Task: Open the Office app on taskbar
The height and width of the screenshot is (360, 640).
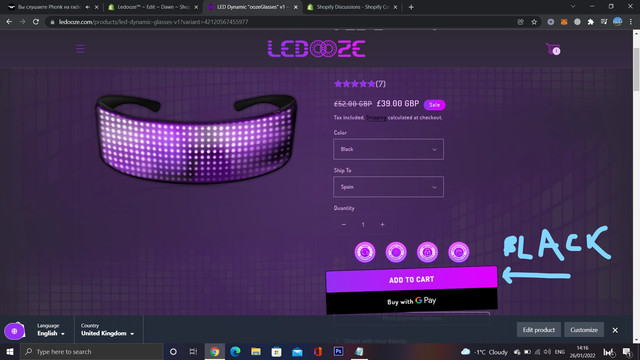Action: click(x=318, y=351)
